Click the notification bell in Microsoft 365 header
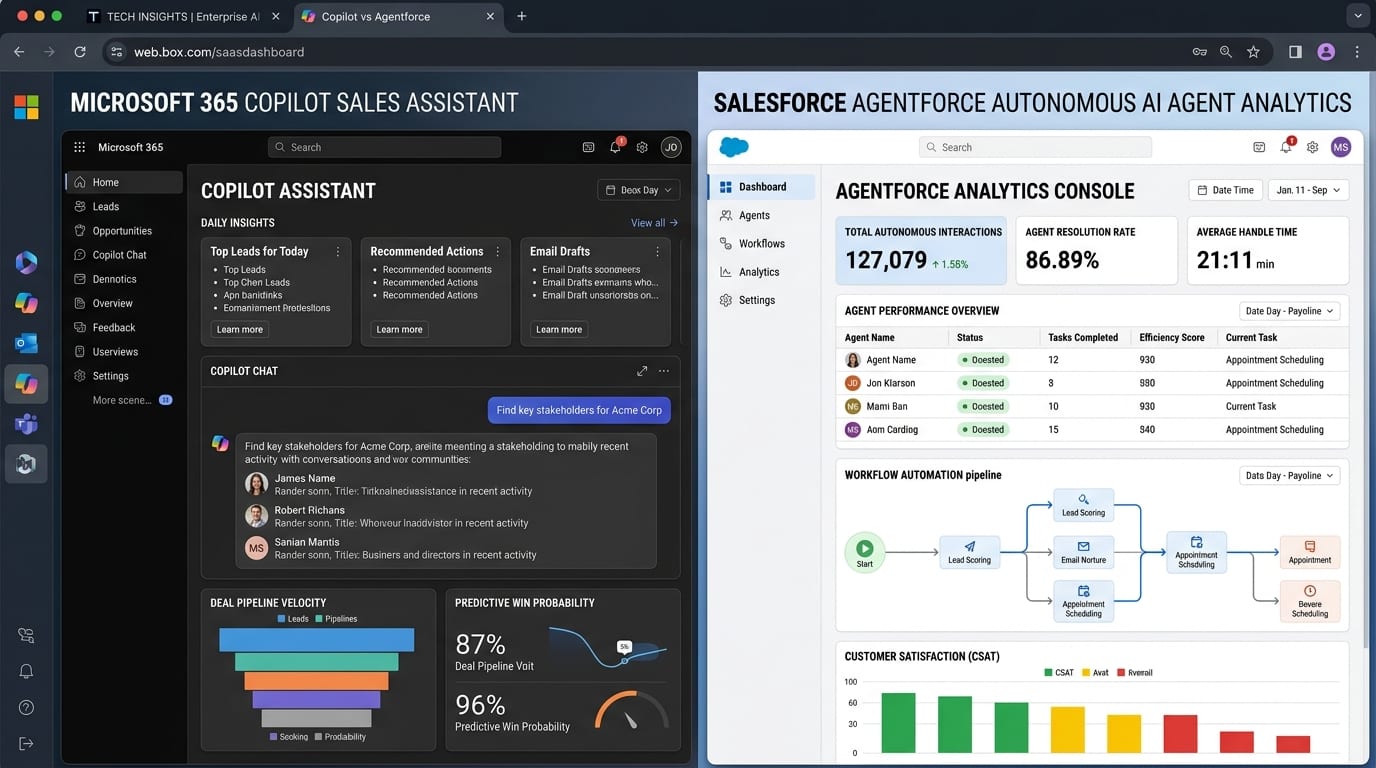Image resolution: width=1376 pixels, height=768 pixels. pyautogui.click(x=615, y=147)
